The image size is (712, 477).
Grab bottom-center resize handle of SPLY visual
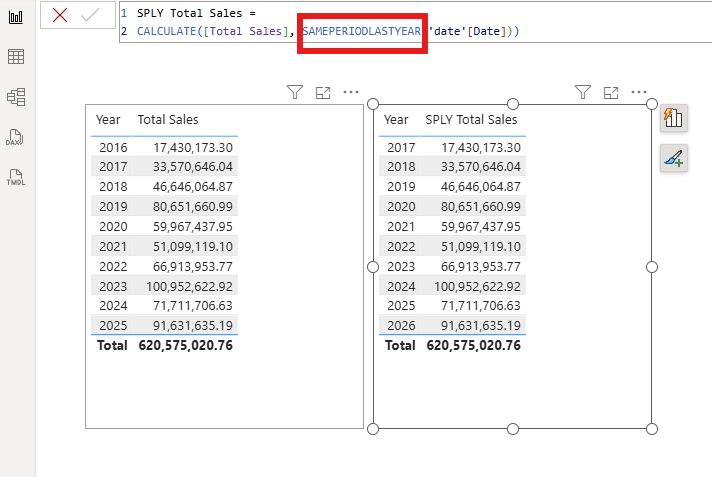513,428
